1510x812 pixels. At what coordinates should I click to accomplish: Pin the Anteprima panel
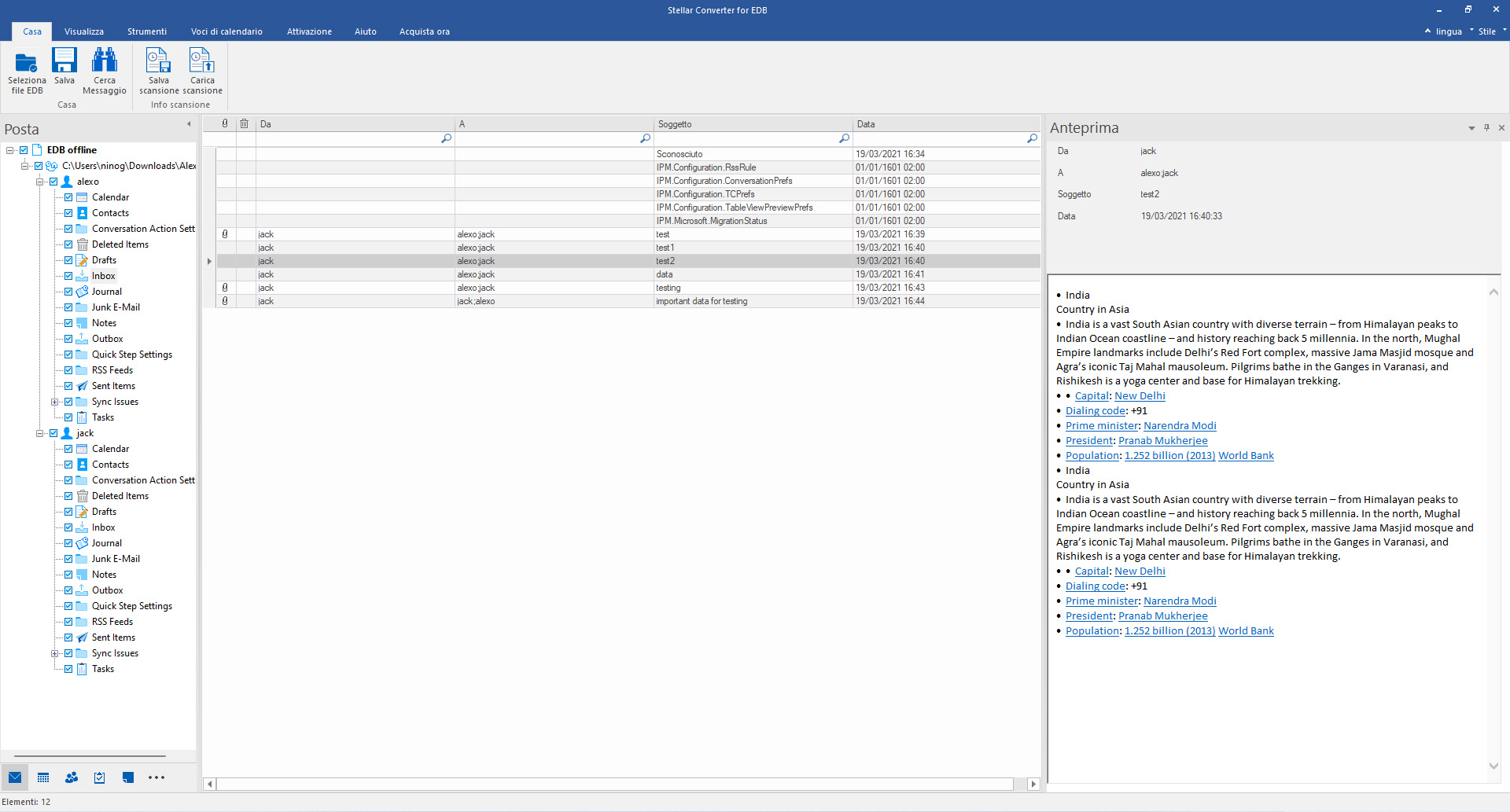pos(1486,127)
